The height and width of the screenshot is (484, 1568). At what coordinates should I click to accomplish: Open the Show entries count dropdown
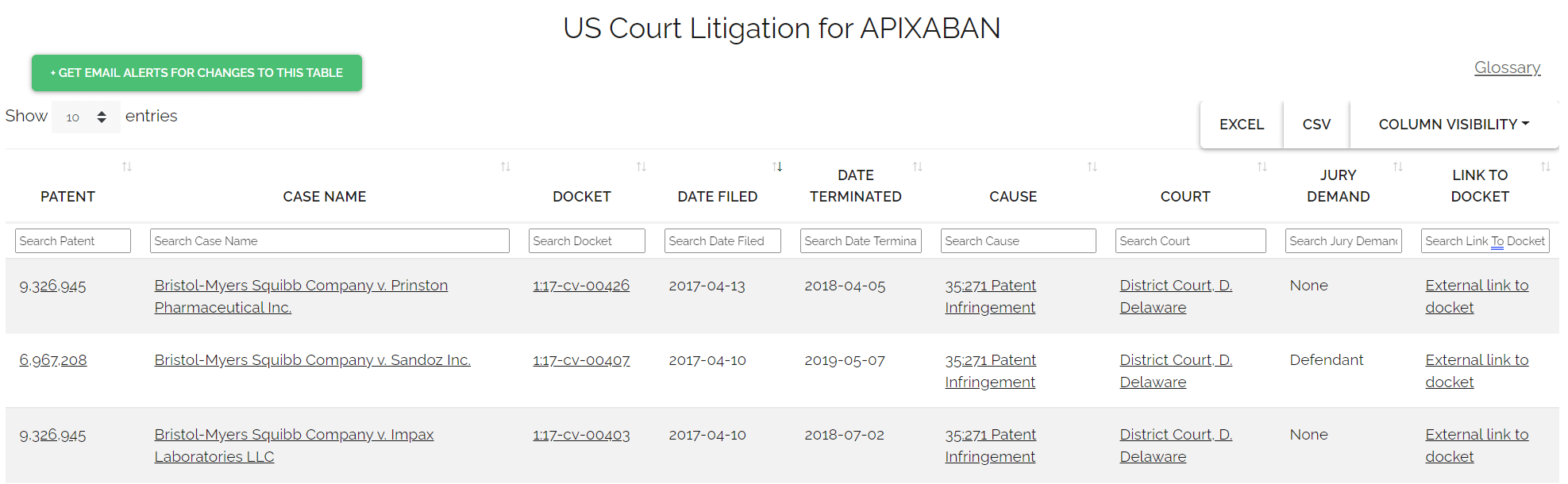(86, 117)
